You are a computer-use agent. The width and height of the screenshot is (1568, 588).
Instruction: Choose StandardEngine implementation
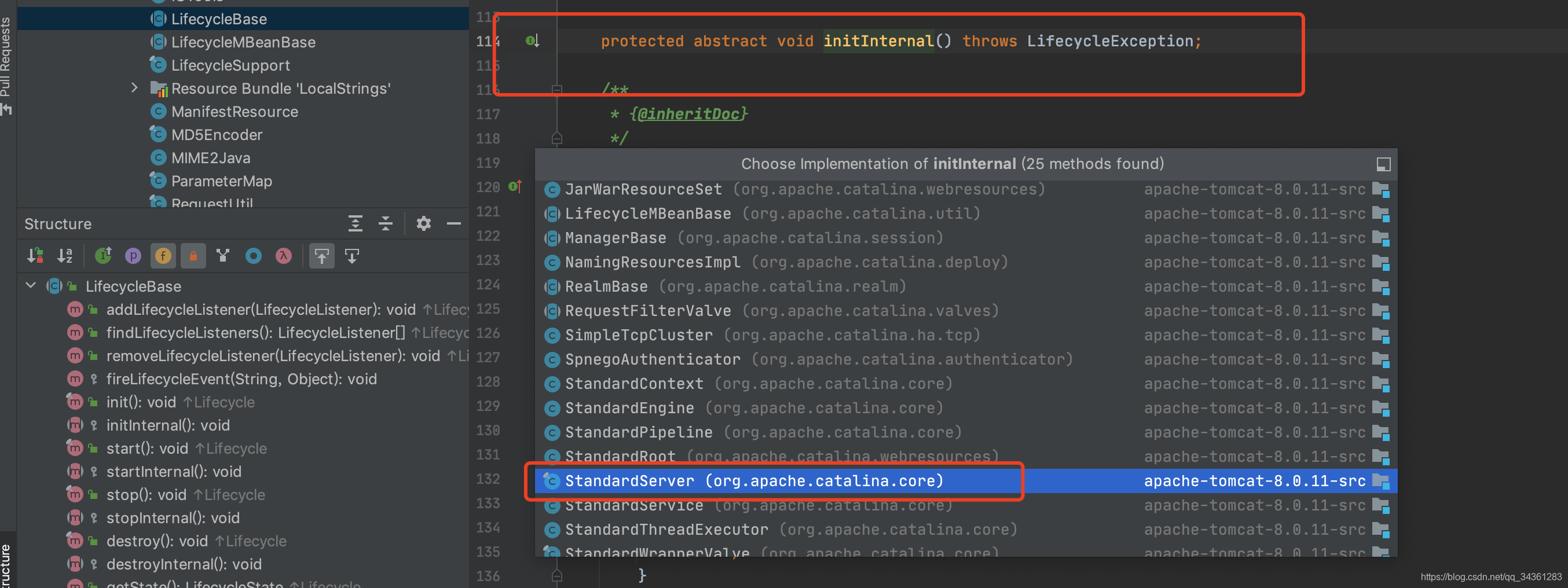click(965, 409)
